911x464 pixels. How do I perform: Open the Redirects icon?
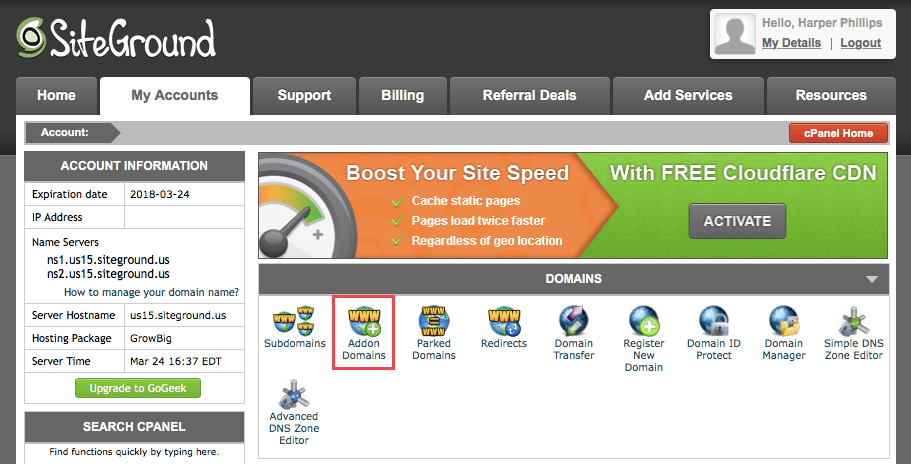coord(504,321)
